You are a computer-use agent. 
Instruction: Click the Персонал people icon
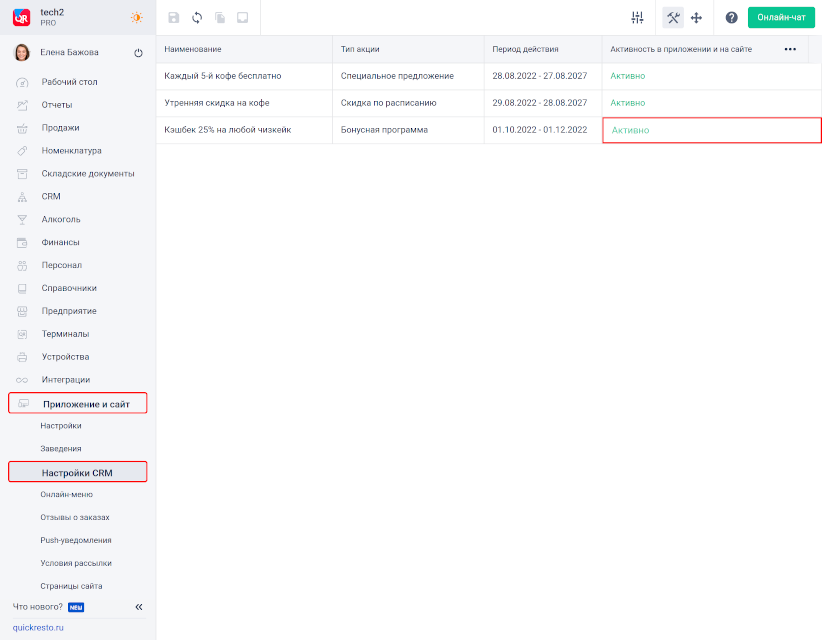coord(22,265)
